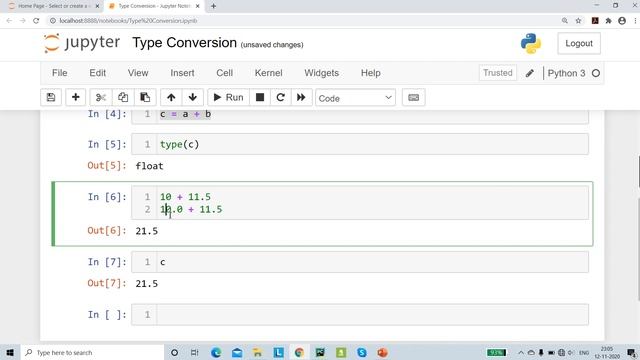Click the browser forward arrow
This screenshot has height=360, width=640.
coord(22,20)
